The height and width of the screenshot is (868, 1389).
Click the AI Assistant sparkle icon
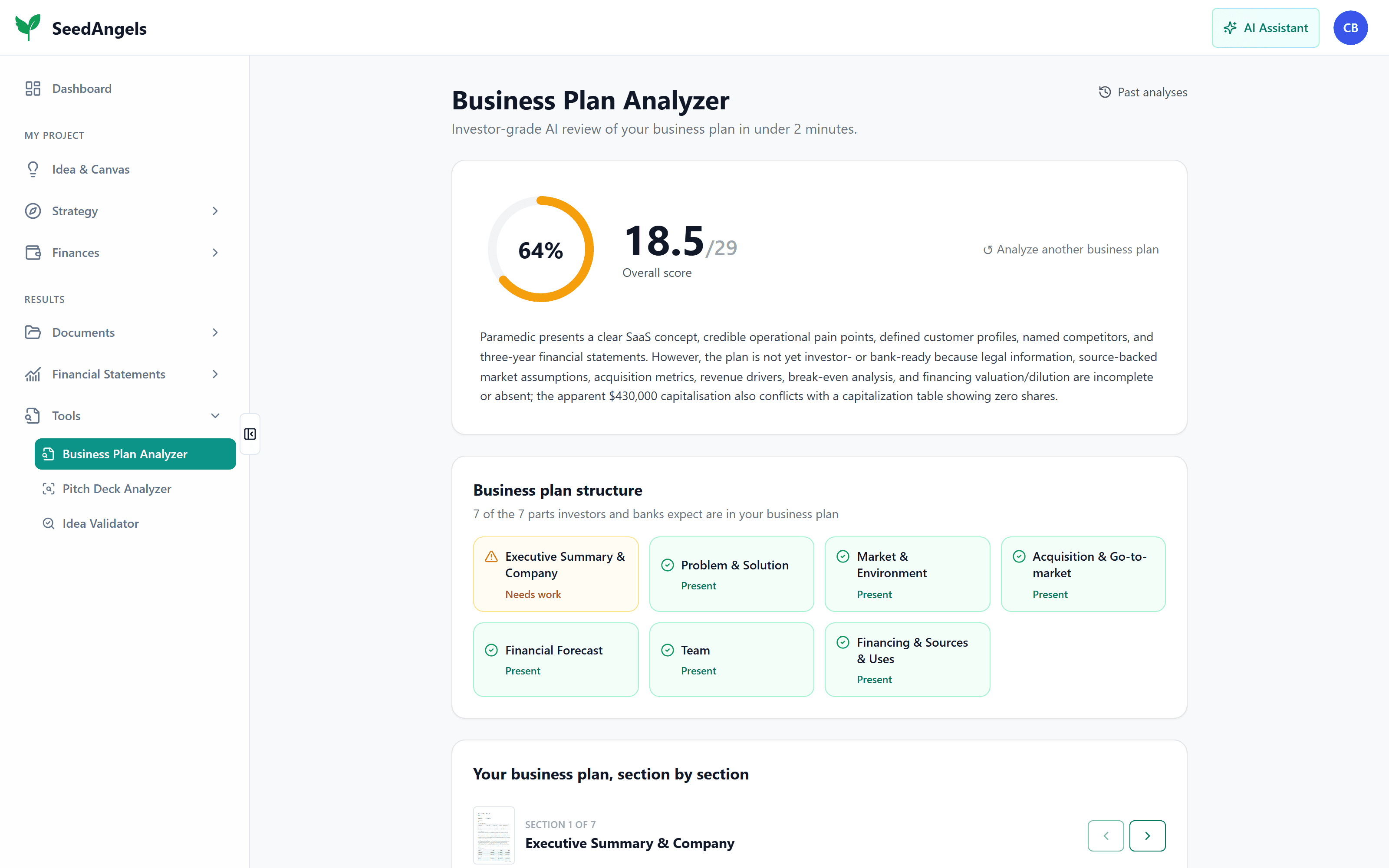point(1229,27)
